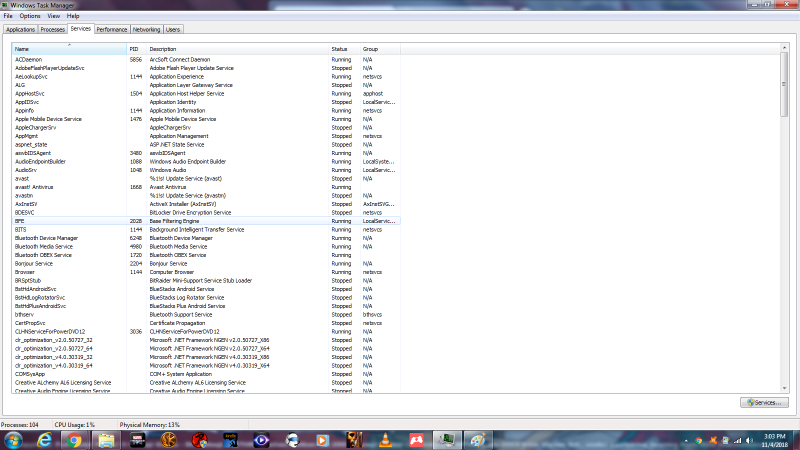The image size is (800, 450).
Task: Open the Options menu
Action: 30,16
